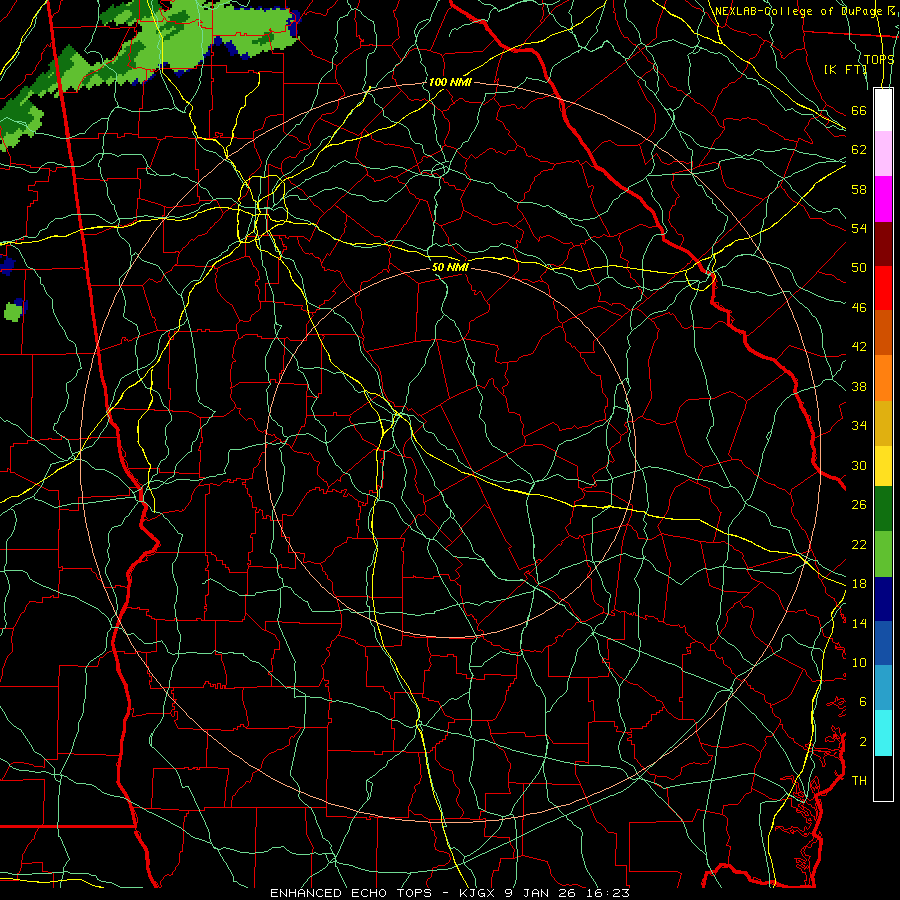Click the legend value '46'
Screen dimensions: 900x900
[x=859, y=308]
